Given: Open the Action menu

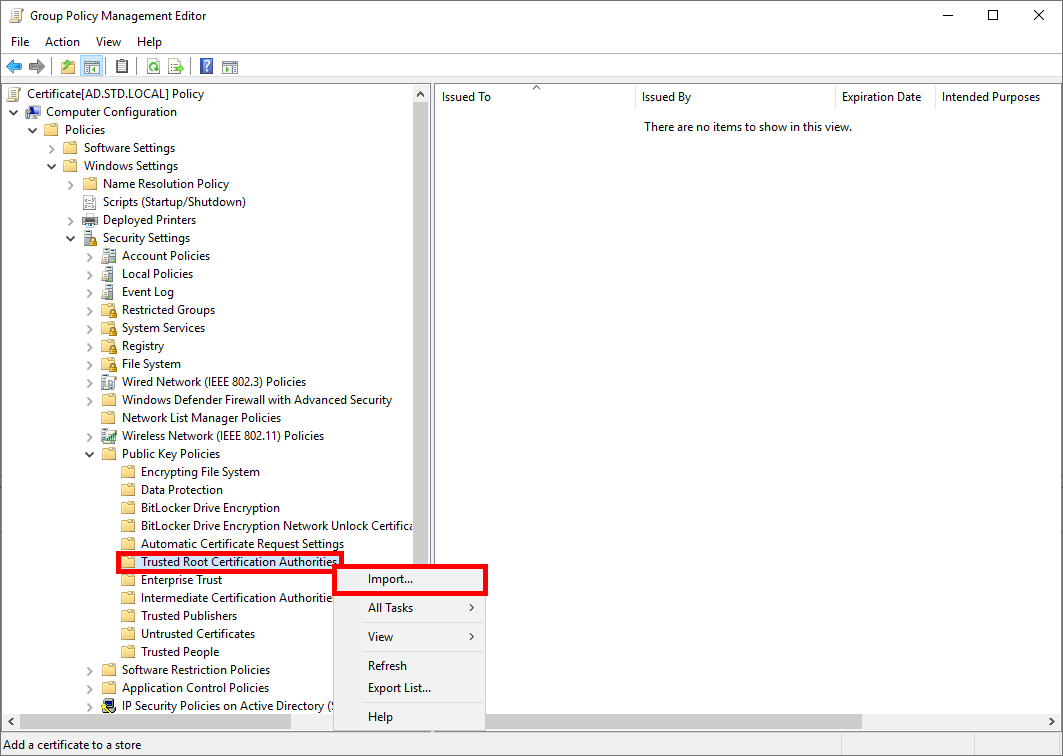Looking at the screenshot, I should tap(62, 42).
